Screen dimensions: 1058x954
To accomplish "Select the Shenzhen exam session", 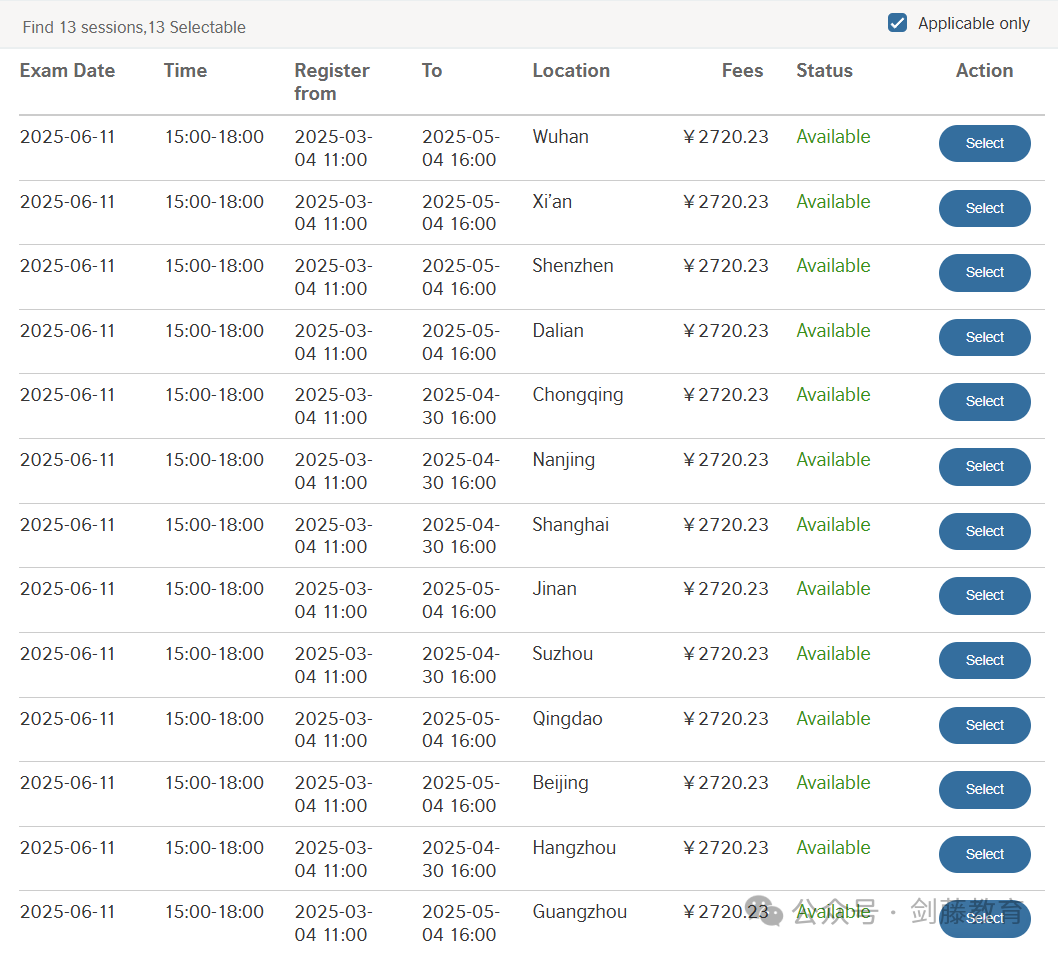I will click(984, 273).
